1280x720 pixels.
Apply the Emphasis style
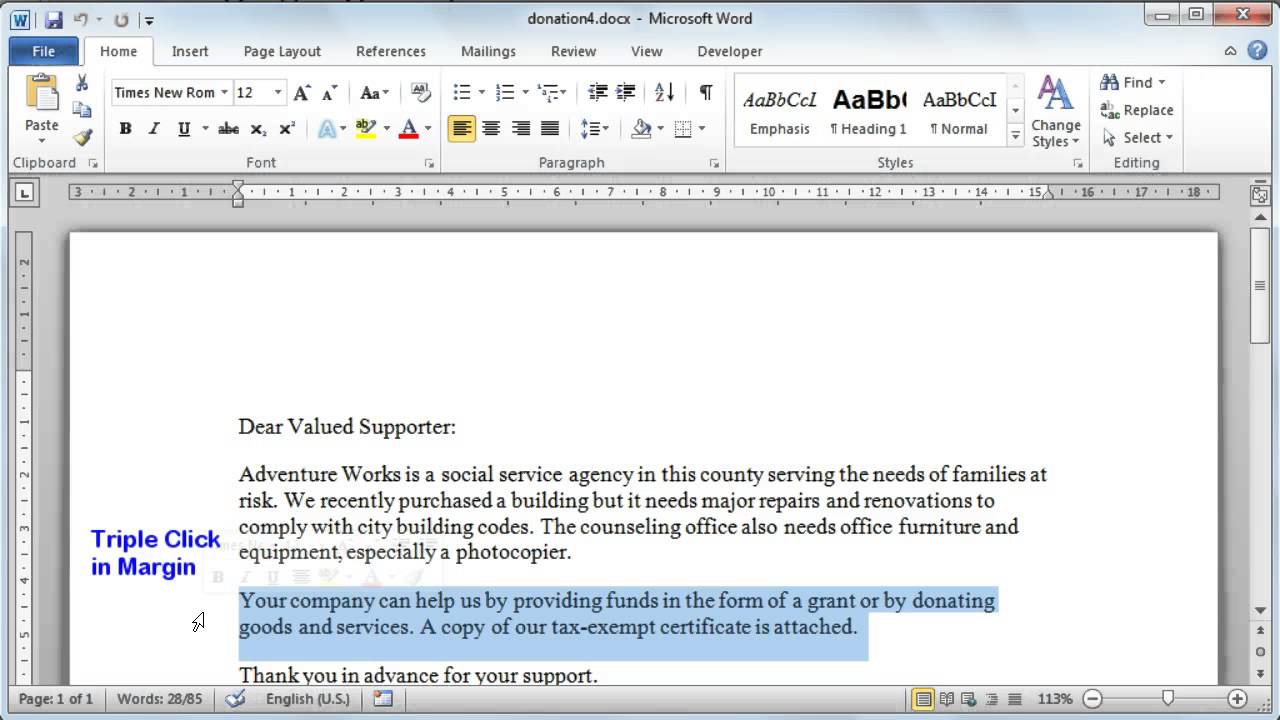click(780, 110)
